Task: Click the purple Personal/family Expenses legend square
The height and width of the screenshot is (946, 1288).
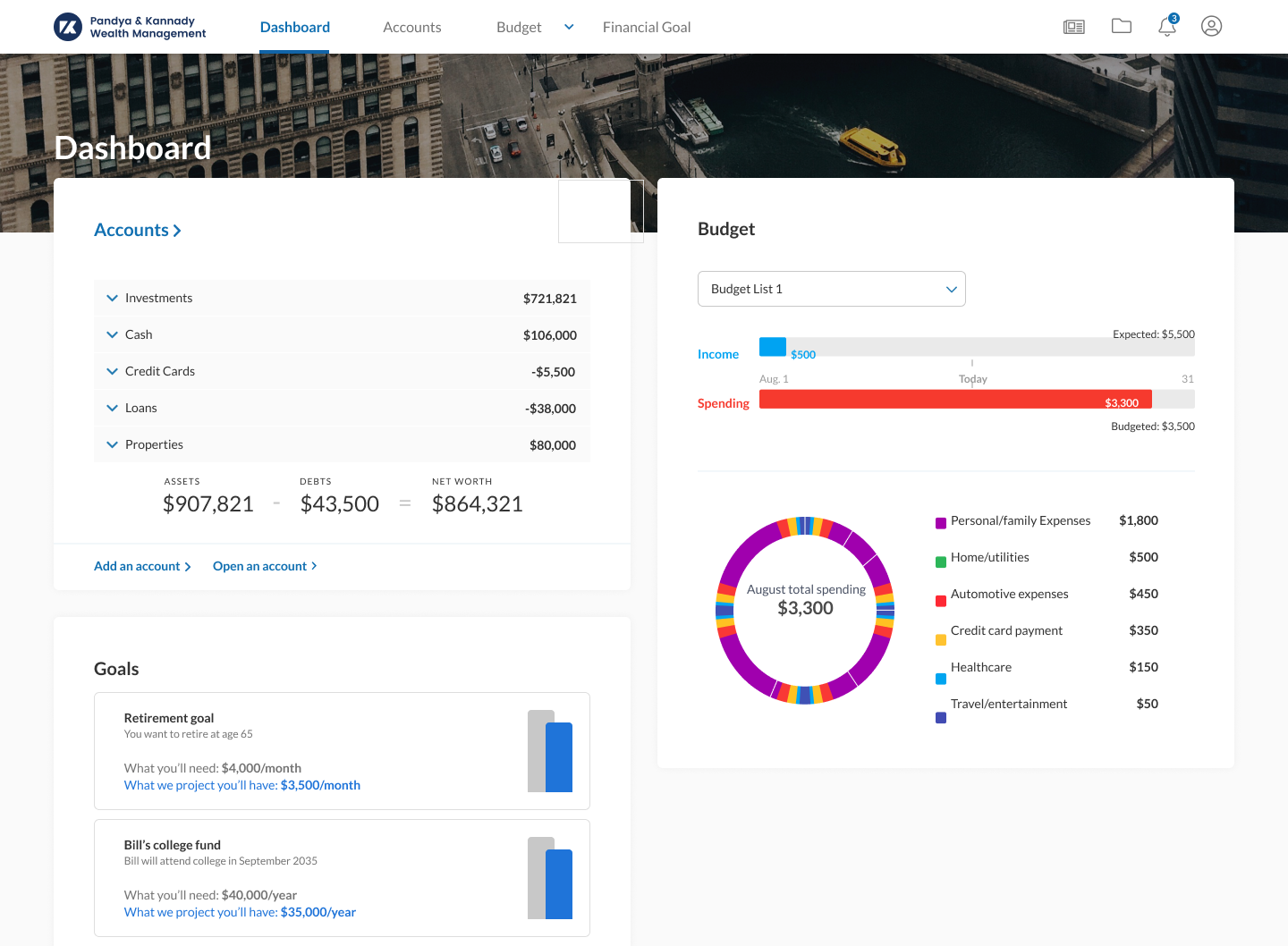Action: 941,523
